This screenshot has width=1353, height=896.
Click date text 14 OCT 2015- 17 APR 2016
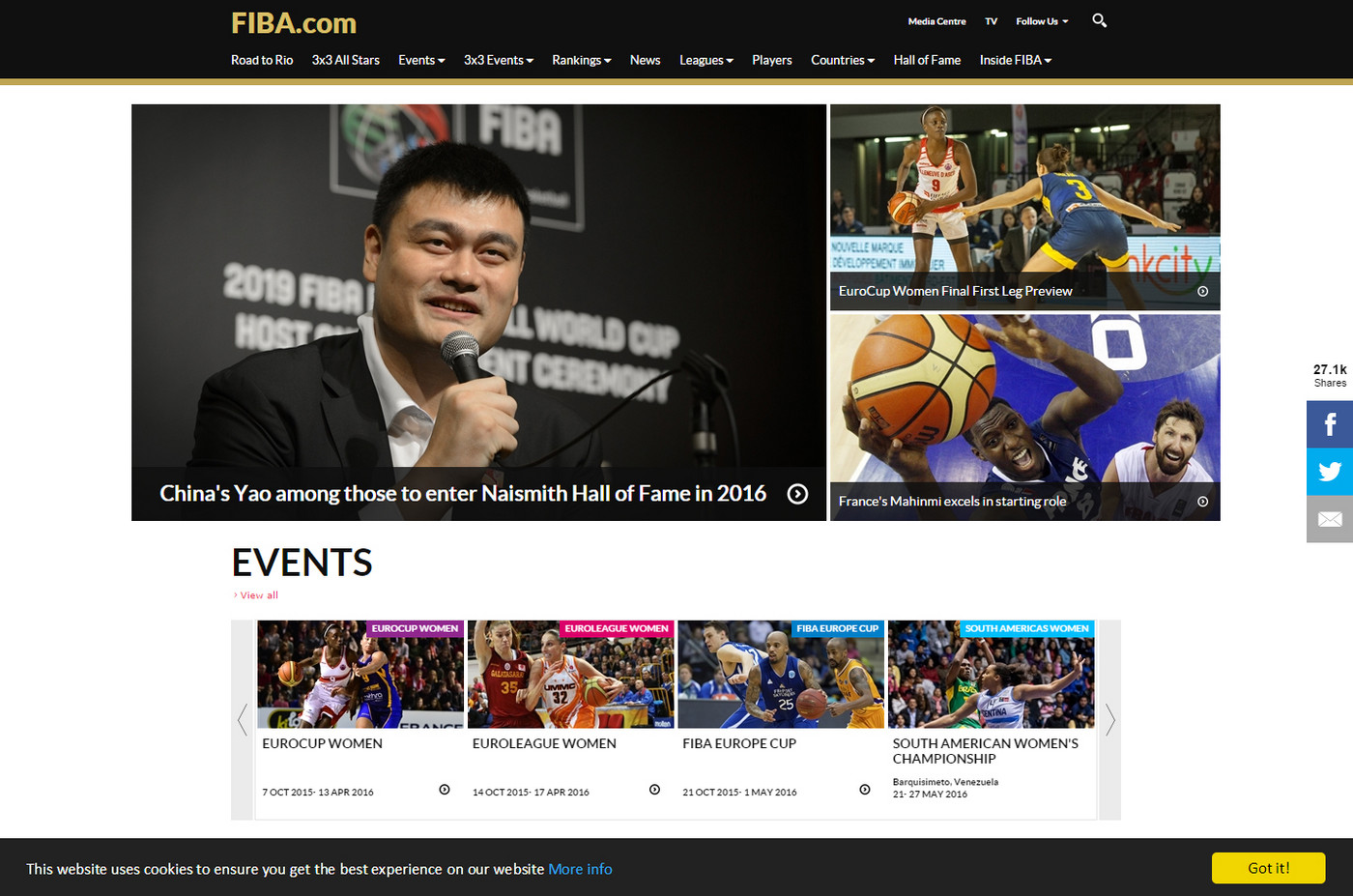click(x=531, y=793)
